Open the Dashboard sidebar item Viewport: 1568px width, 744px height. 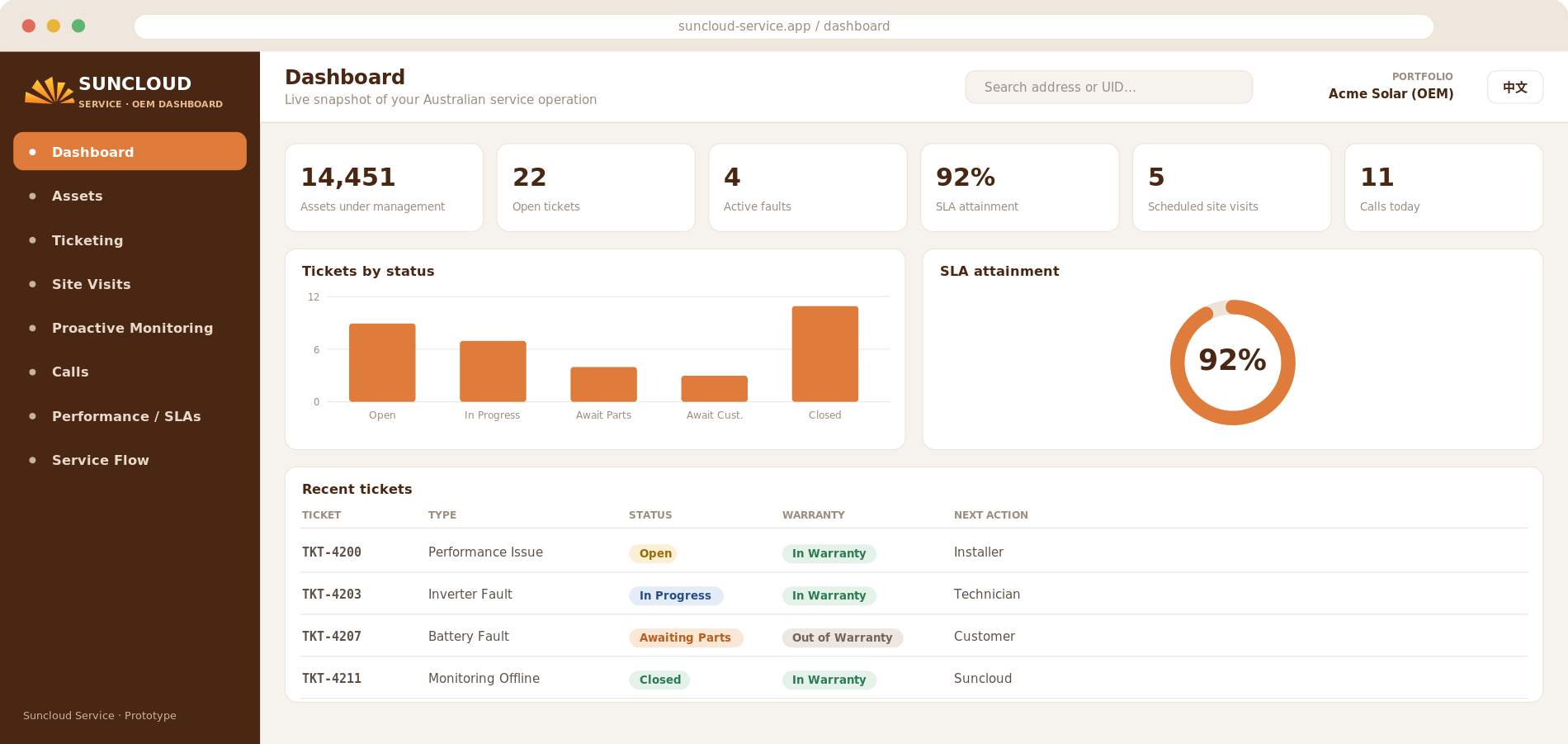click(130, 151)
